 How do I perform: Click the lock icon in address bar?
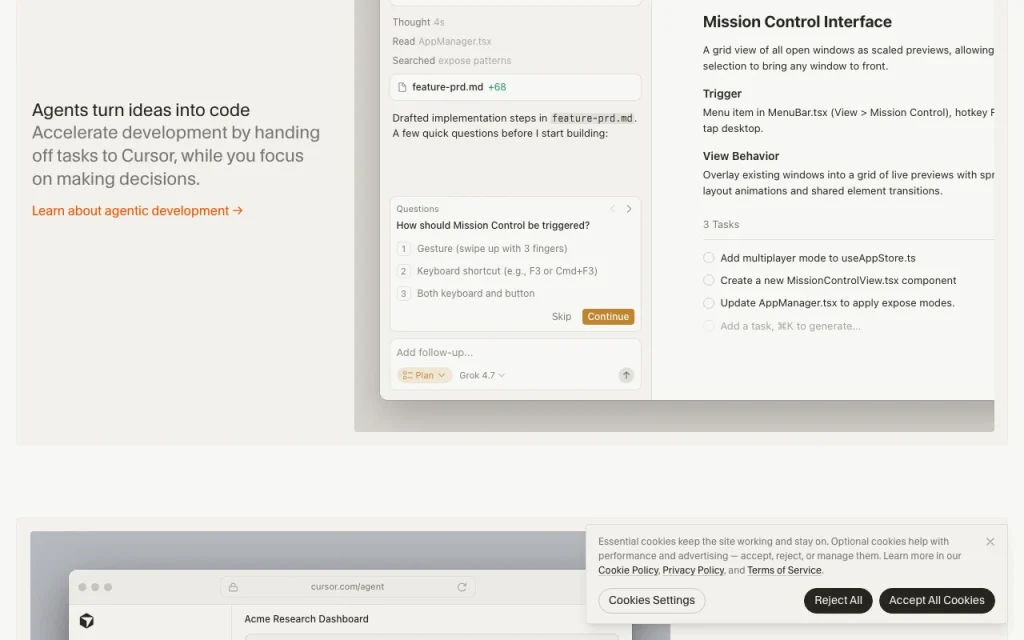[x=233, y=587]
